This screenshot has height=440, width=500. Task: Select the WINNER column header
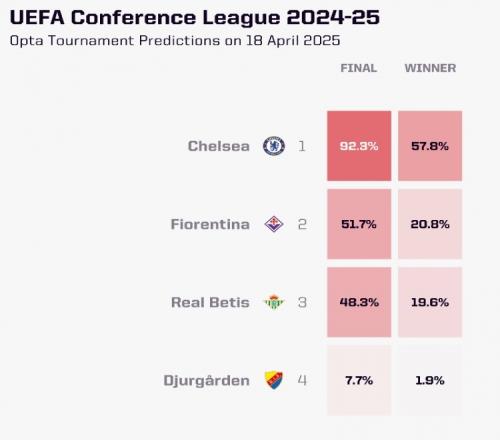click(x=430, y=68)
